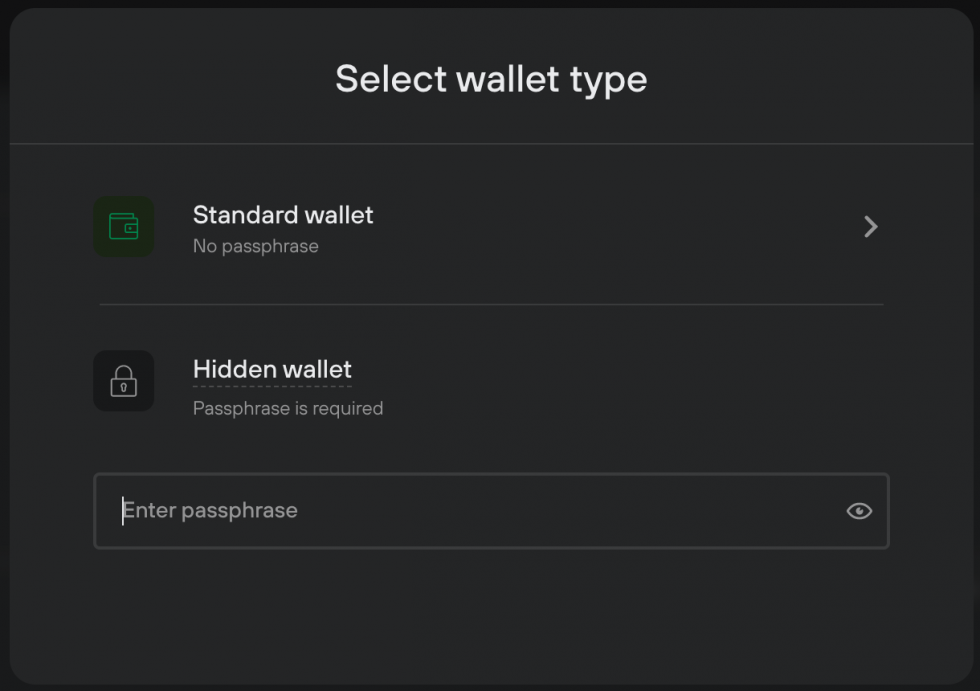Select the Hidden wallet option row
Screen dimensions: 980x691
tap(491, 384)
